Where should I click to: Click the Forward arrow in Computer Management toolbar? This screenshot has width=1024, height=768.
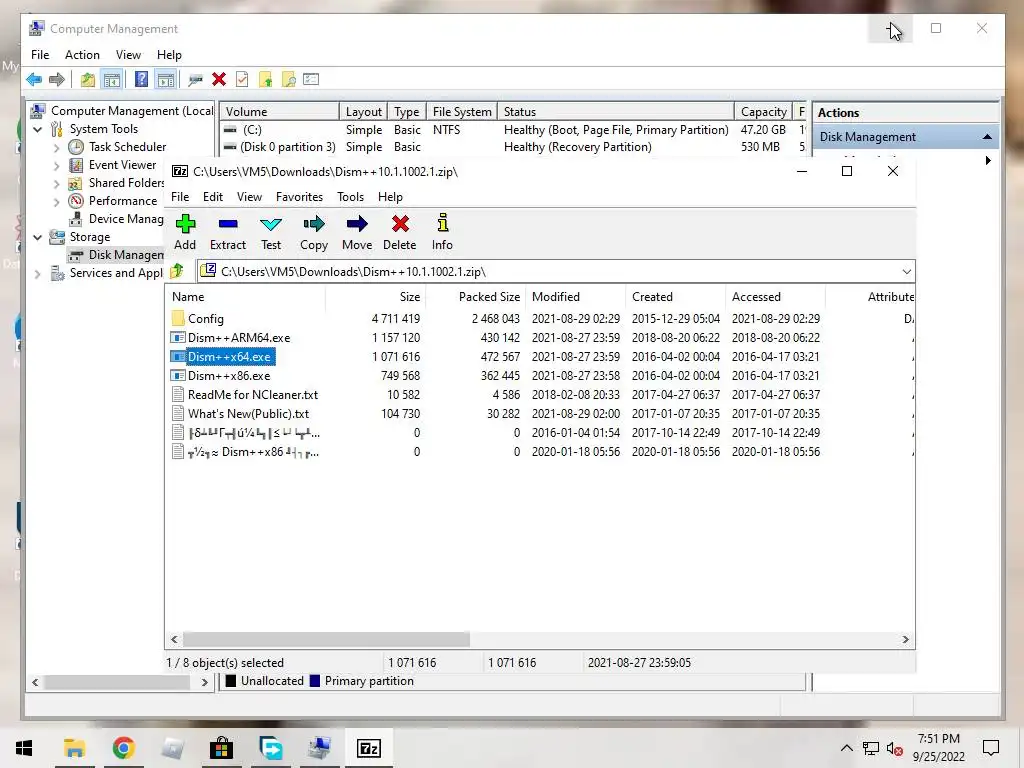coord(57,80)
